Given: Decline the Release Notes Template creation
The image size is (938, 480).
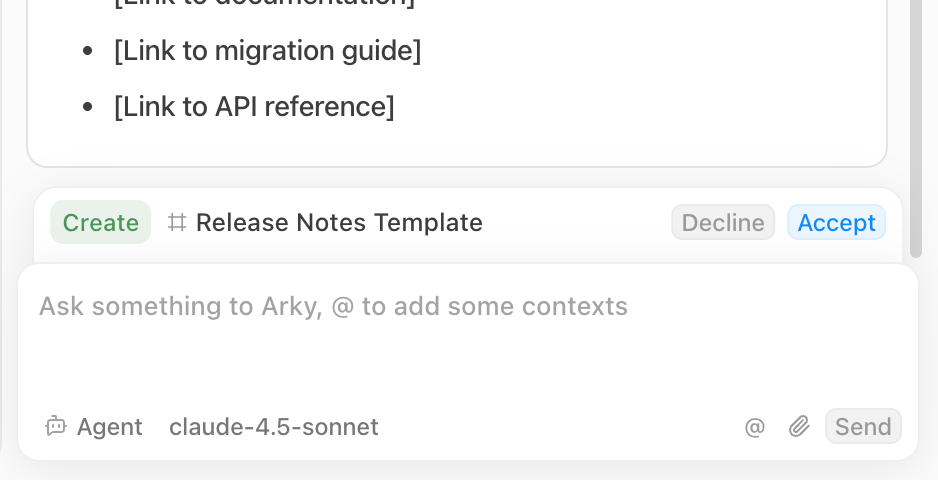Looking at the screenshot, I should pyautogui.click(x=723, y=222).
